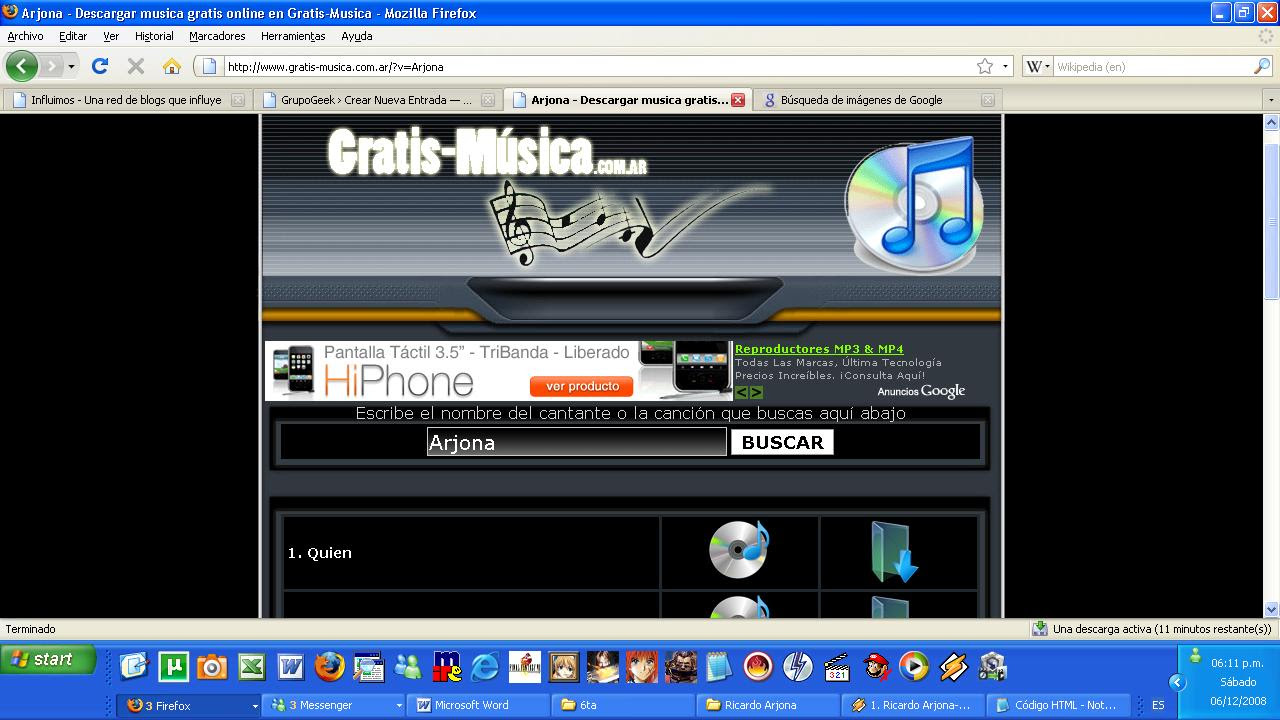Screen dimensions: 1280x720
Task: Open the address bar history dropdown
Action: 1005,67
